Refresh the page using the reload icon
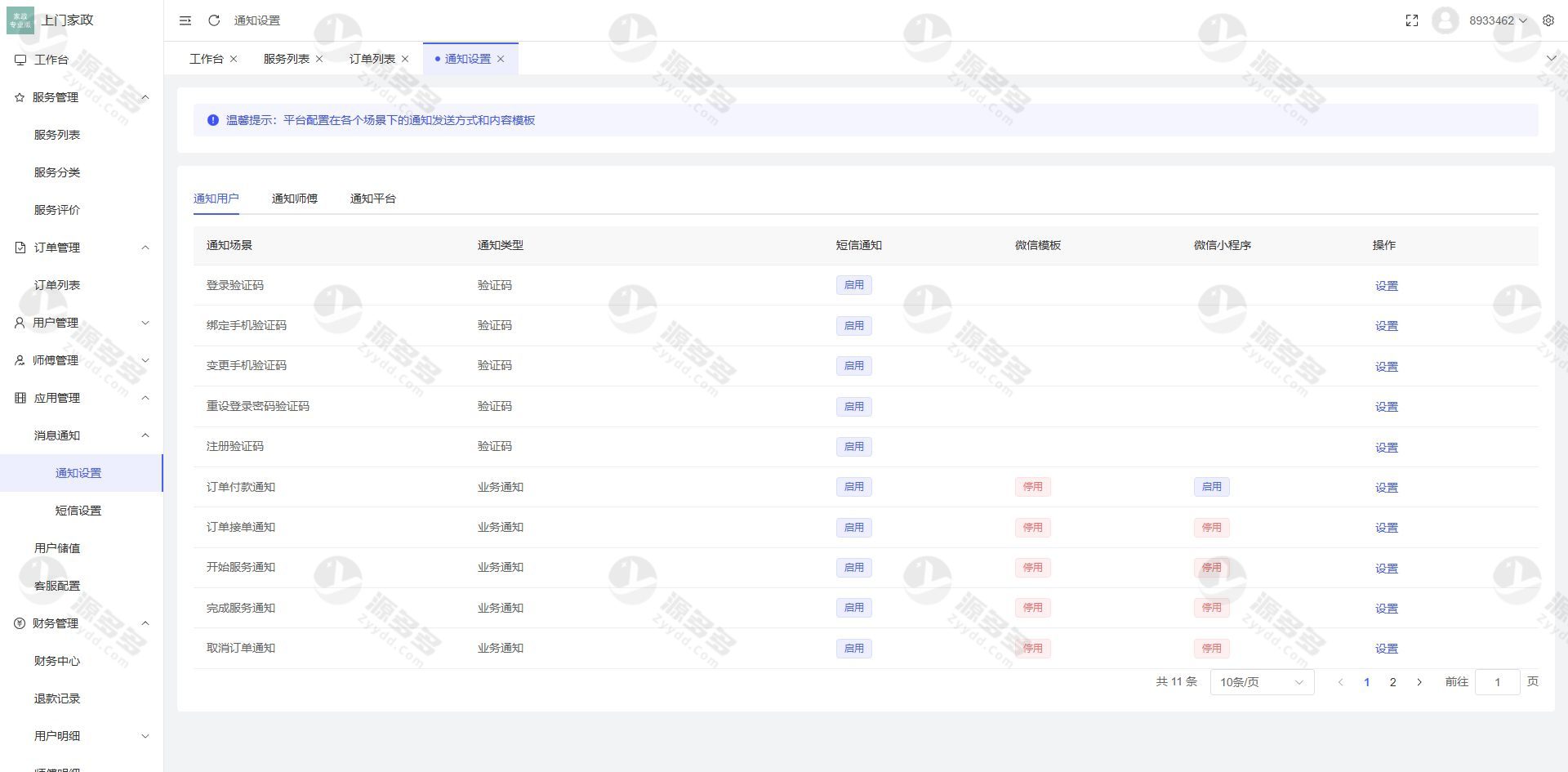The width and height of the screenshot is (1568, 772). tap(214, 20)
